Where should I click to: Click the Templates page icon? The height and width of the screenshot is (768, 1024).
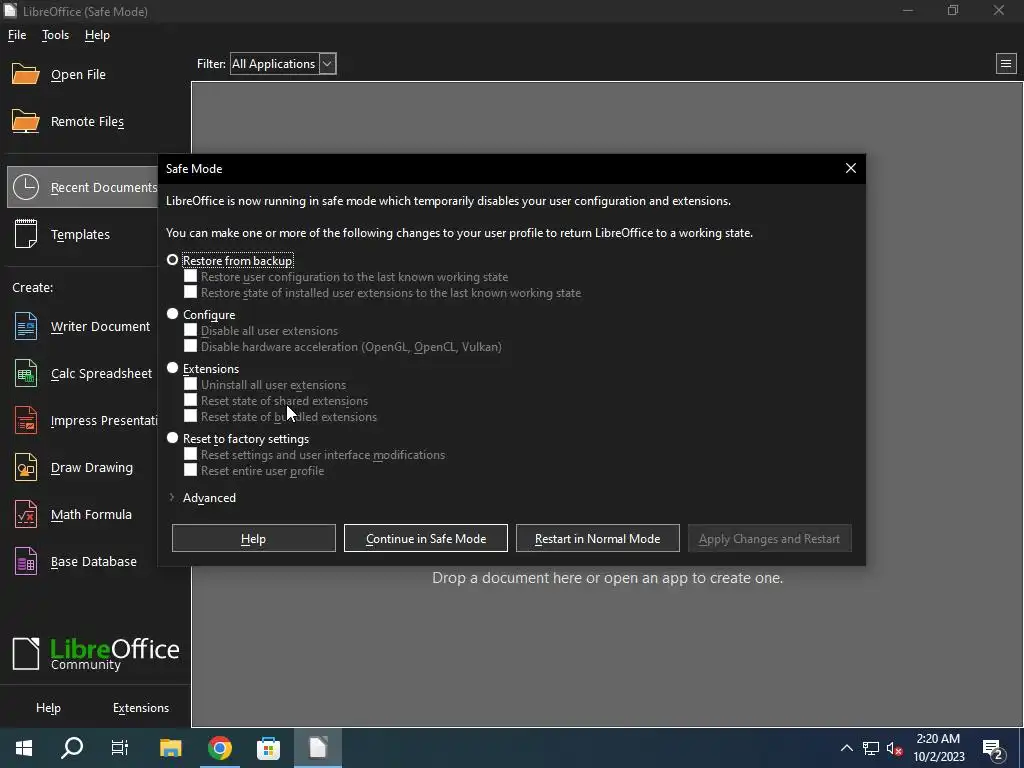25,234
